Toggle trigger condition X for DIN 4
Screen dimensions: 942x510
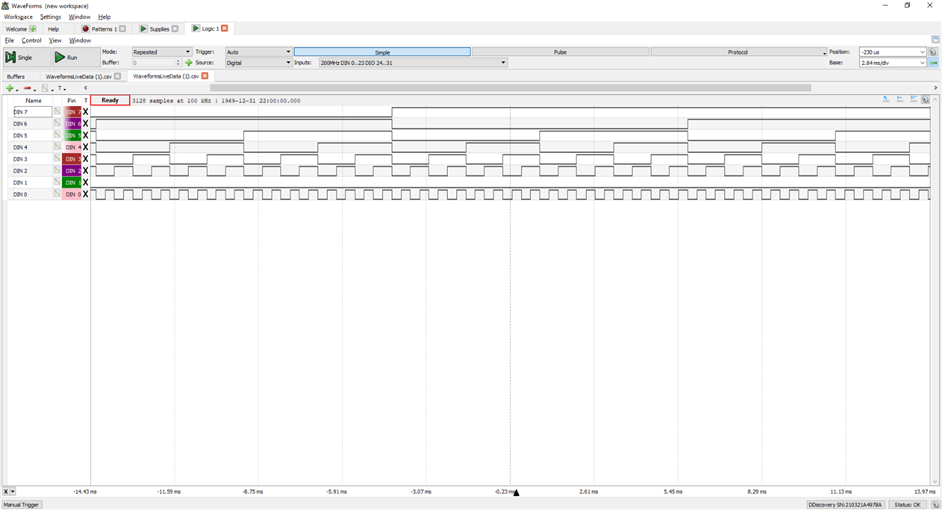coord(85,147)
